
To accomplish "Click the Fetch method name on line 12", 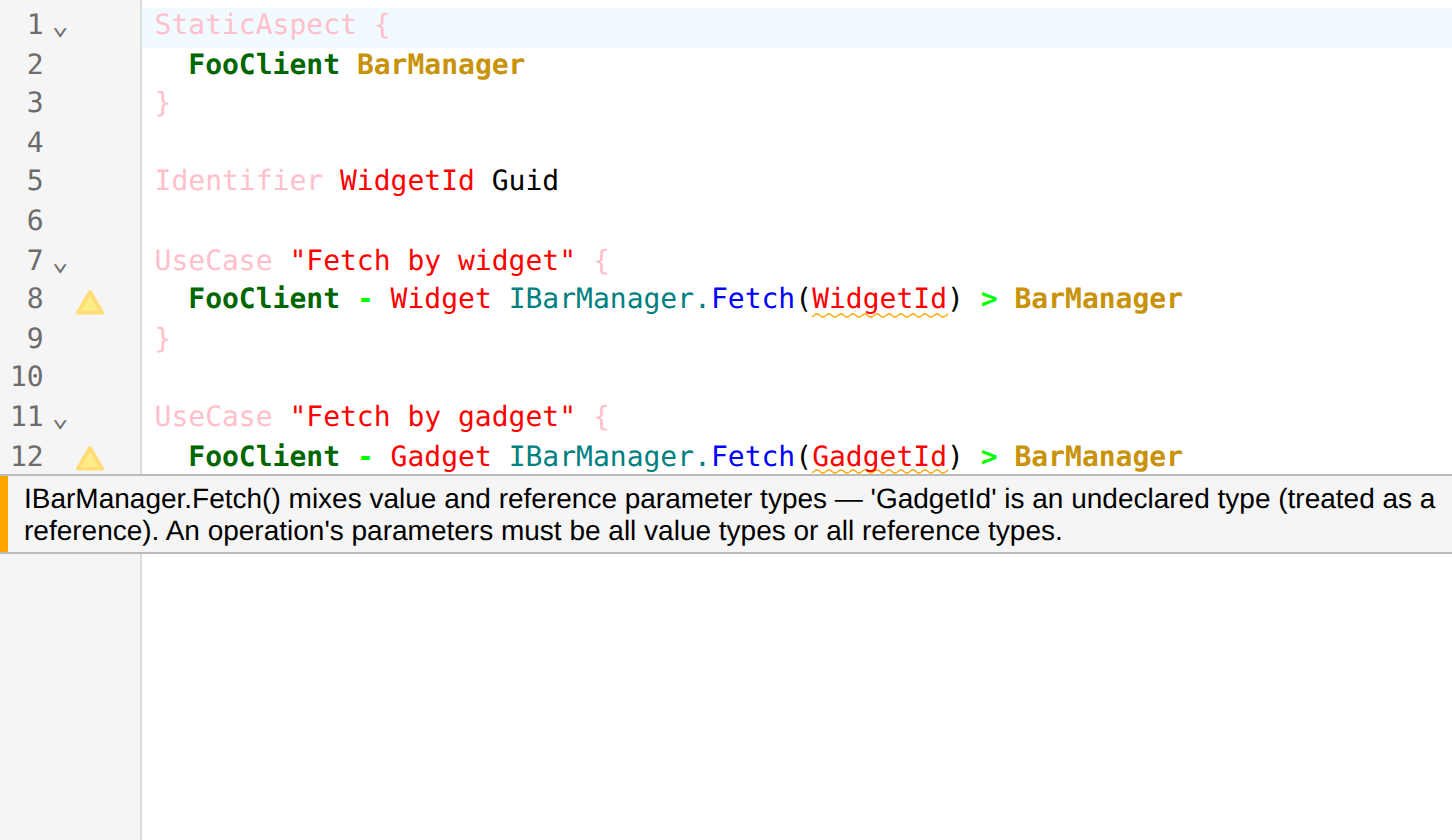I will click(753, 457).
